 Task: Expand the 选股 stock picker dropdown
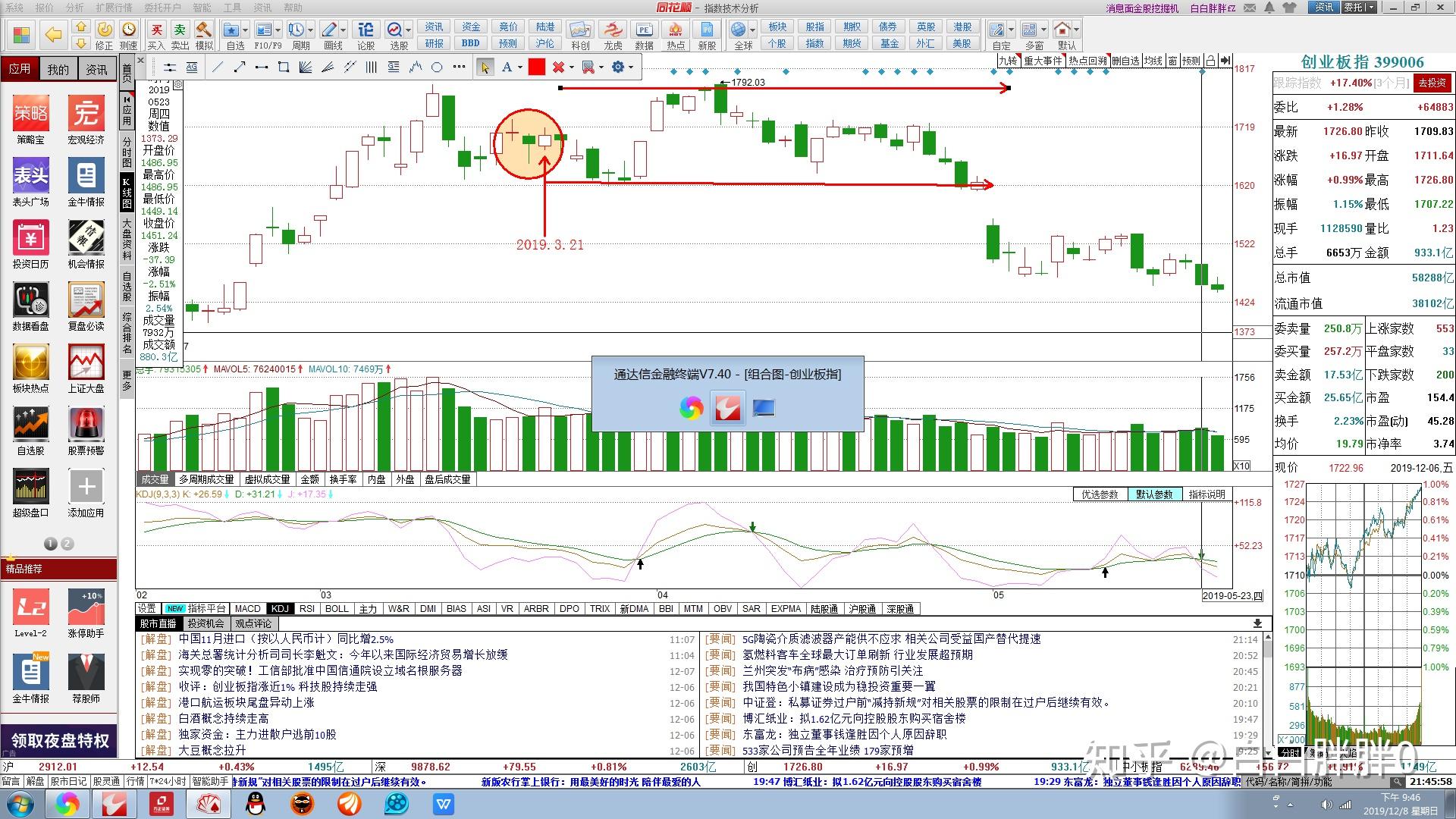point(409,30)
